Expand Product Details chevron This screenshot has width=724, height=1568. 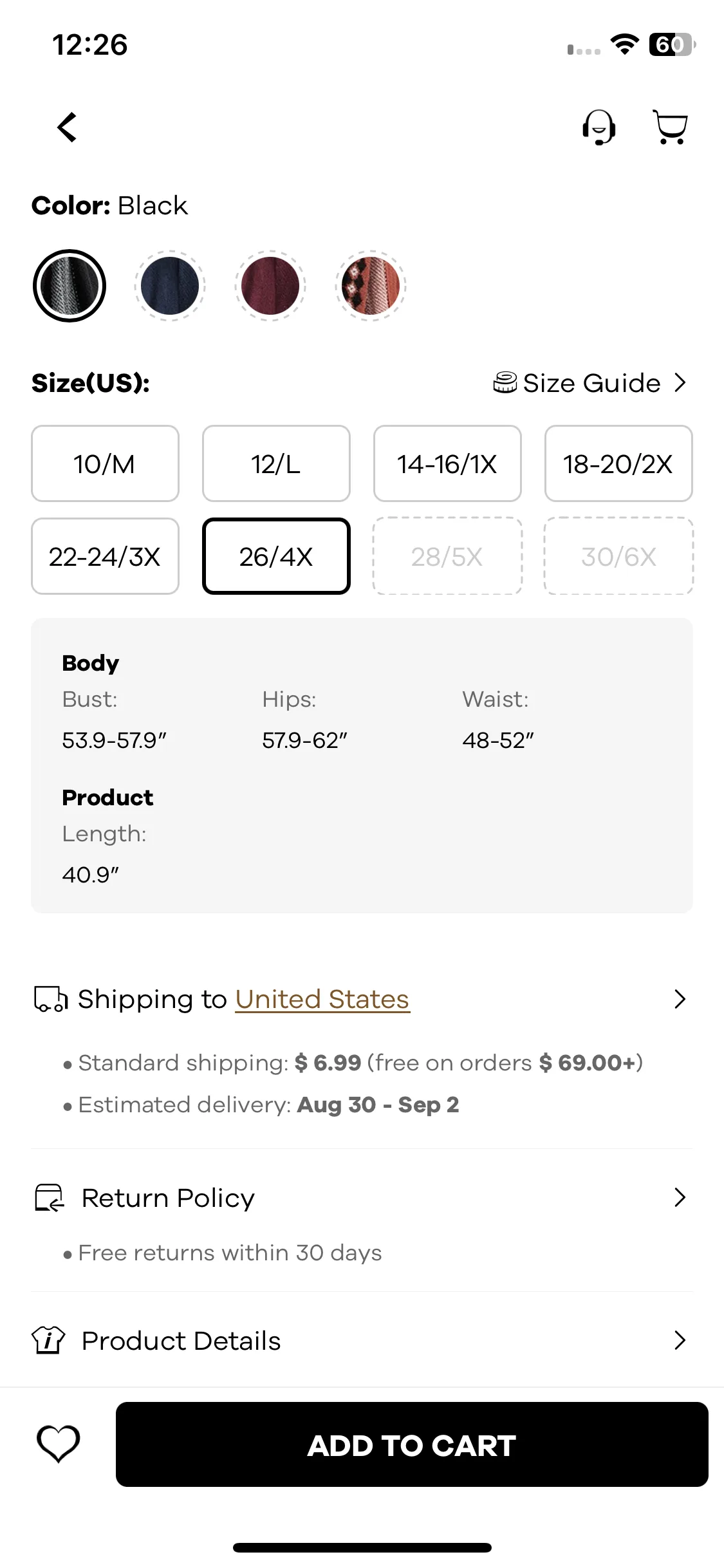pyautogui.click(x=680, y=1340)
